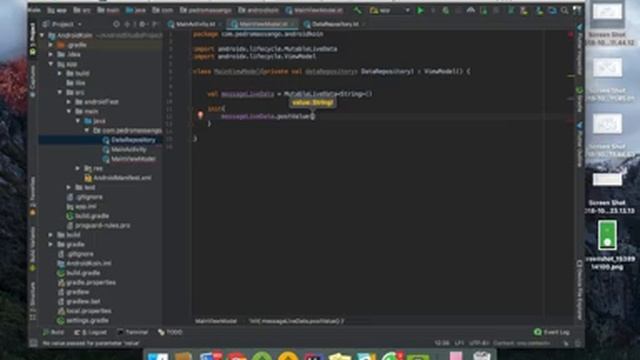The image size is (640, 360).
Task: Click java in navigation breadcrumb
Action: click(136, 10)
